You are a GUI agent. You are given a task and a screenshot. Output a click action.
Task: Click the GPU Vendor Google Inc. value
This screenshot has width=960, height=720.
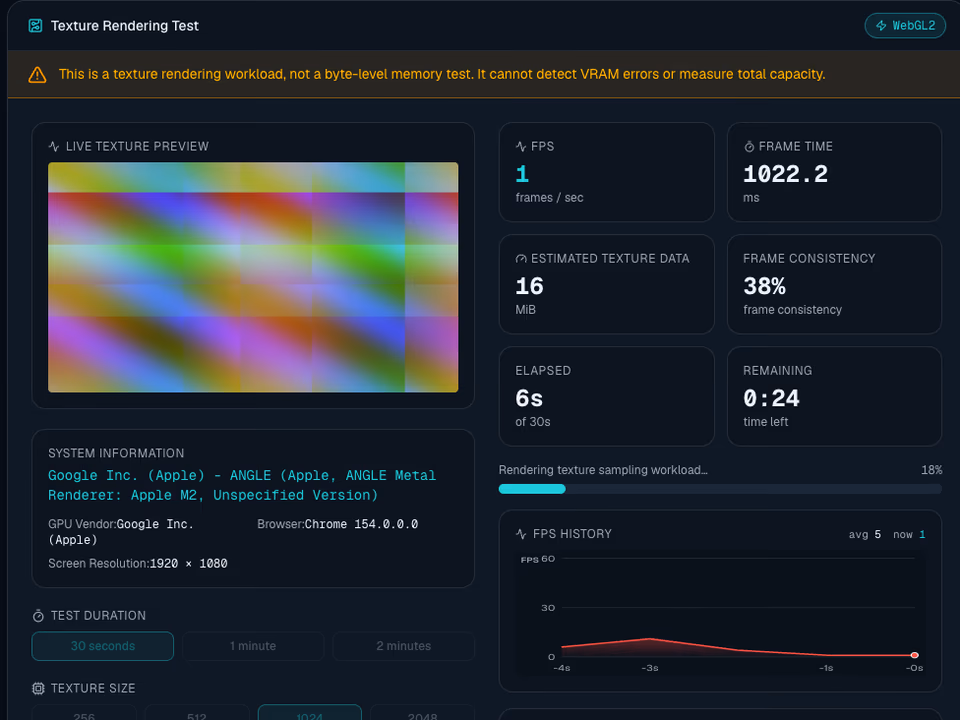[x=121, y=532]
